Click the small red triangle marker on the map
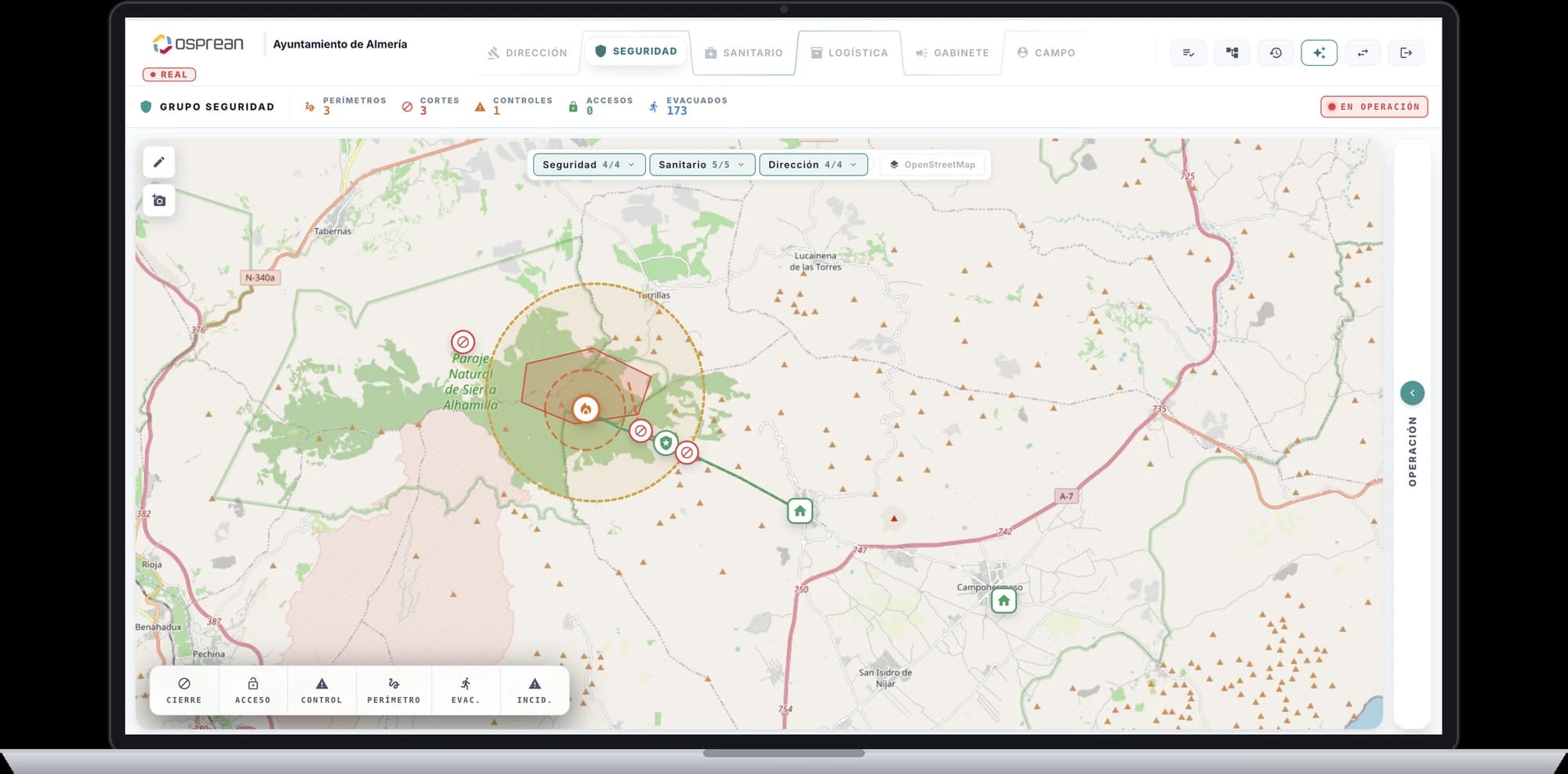 [x=894, y=518]
